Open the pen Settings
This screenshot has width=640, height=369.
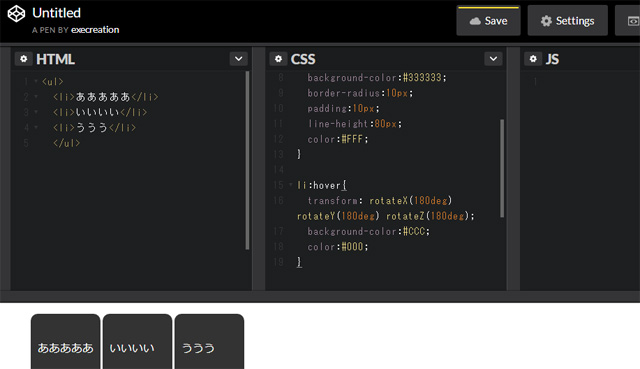tap(567, 21)
